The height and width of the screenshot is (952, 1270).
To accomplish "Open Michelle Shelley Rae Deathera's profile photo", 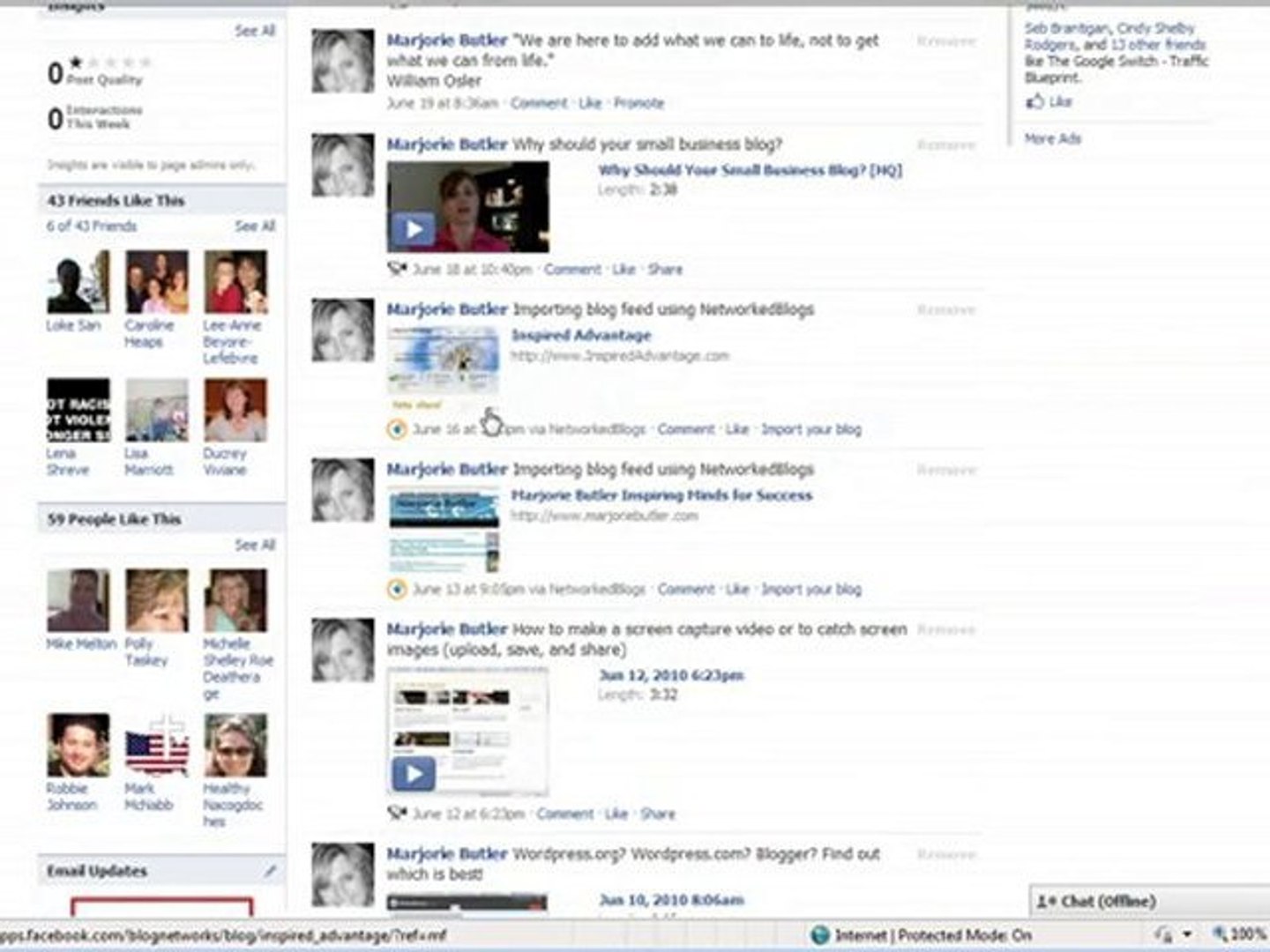I will (x=235, y=600).
